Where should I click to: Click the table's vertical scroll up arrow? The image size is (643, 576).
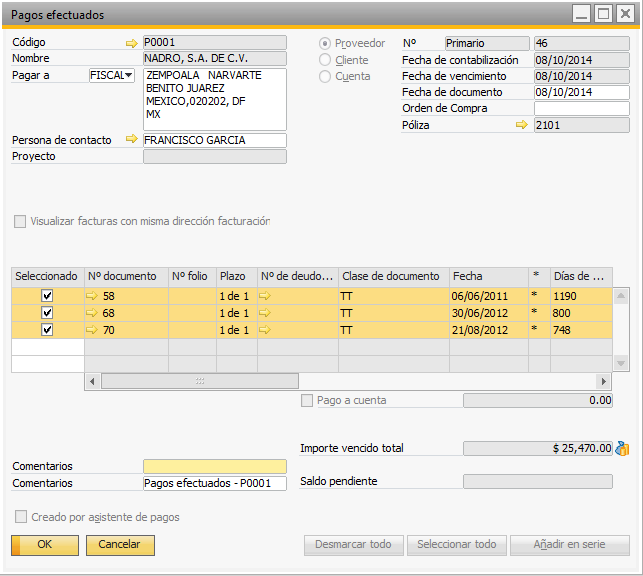pos(621,296)
